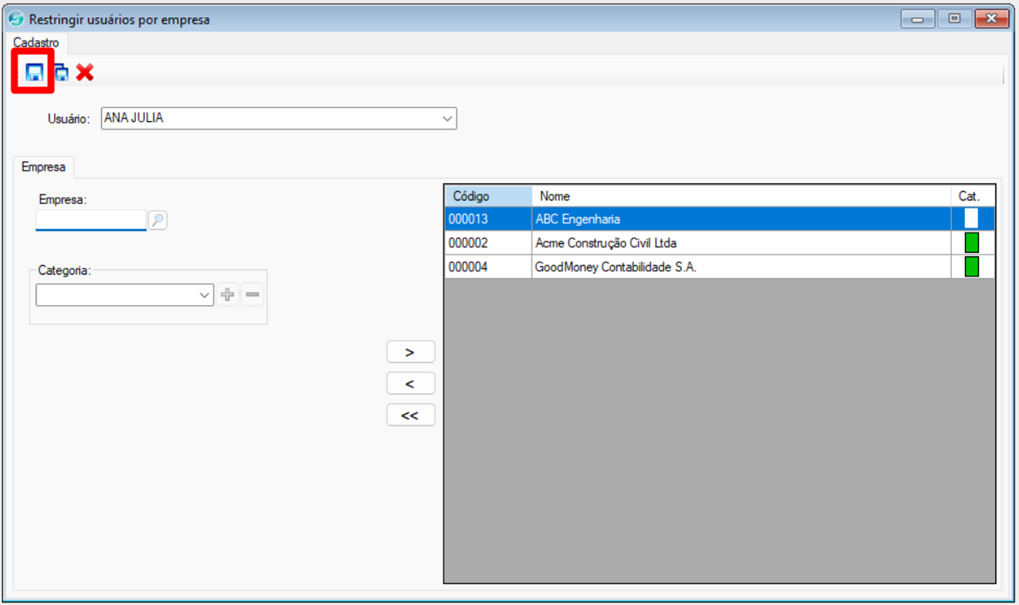Click the save-and-copy double disk icon

(x=61, y=72)
